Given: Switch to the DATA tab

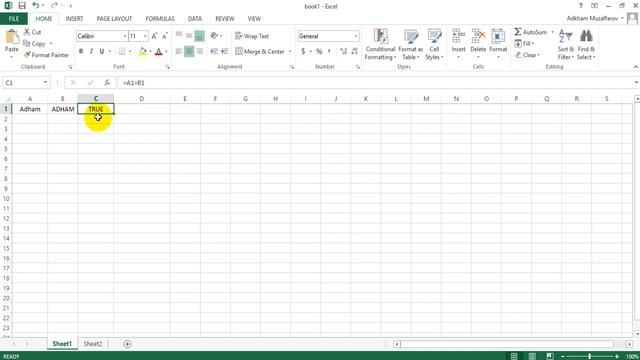Looking at the screenshot, I should click(x=195, y=19).
